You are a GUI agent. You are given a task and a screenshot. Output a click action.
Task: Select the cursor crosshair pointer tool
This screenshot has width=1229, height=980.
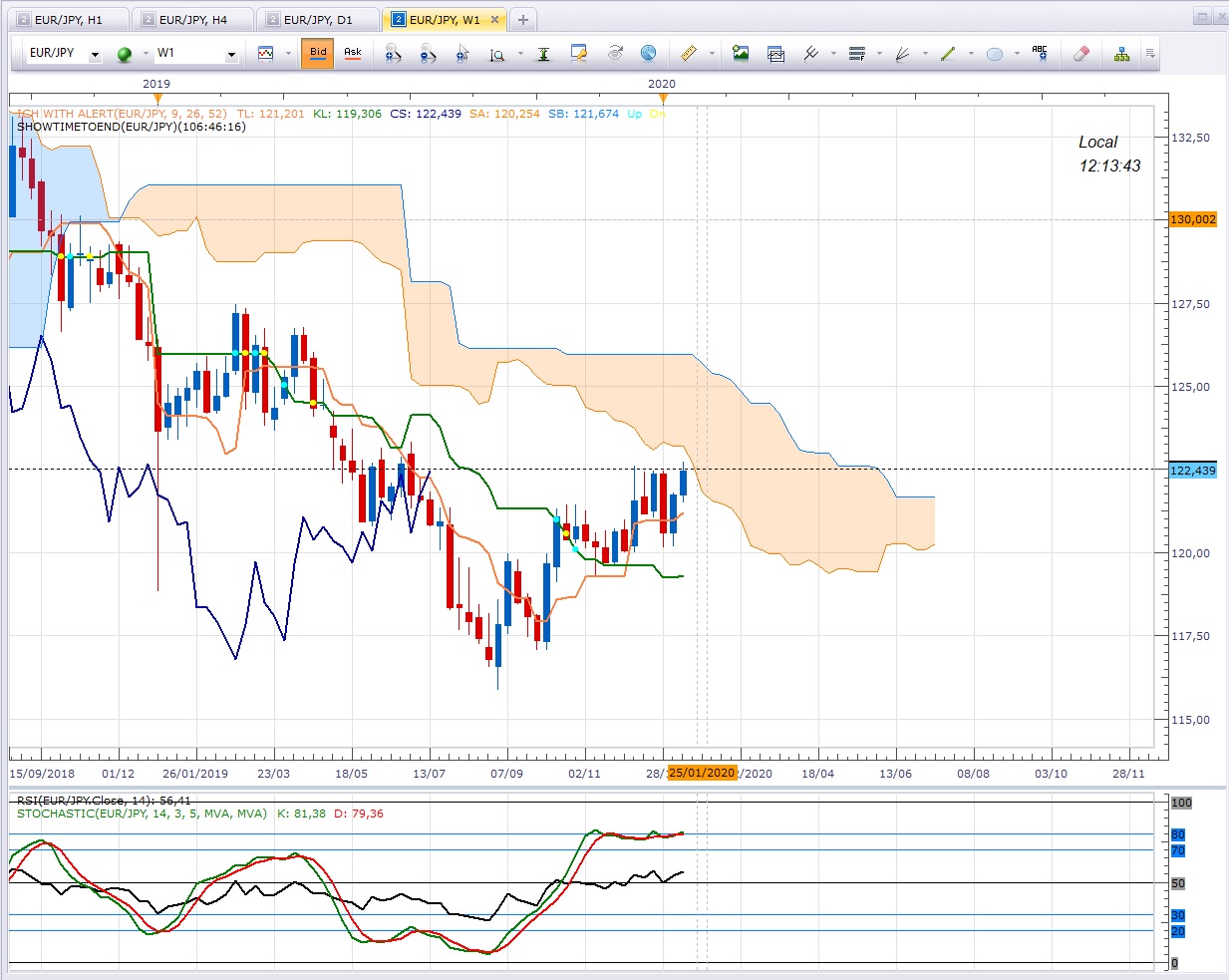pyautogui.click(x=462, y=54)
